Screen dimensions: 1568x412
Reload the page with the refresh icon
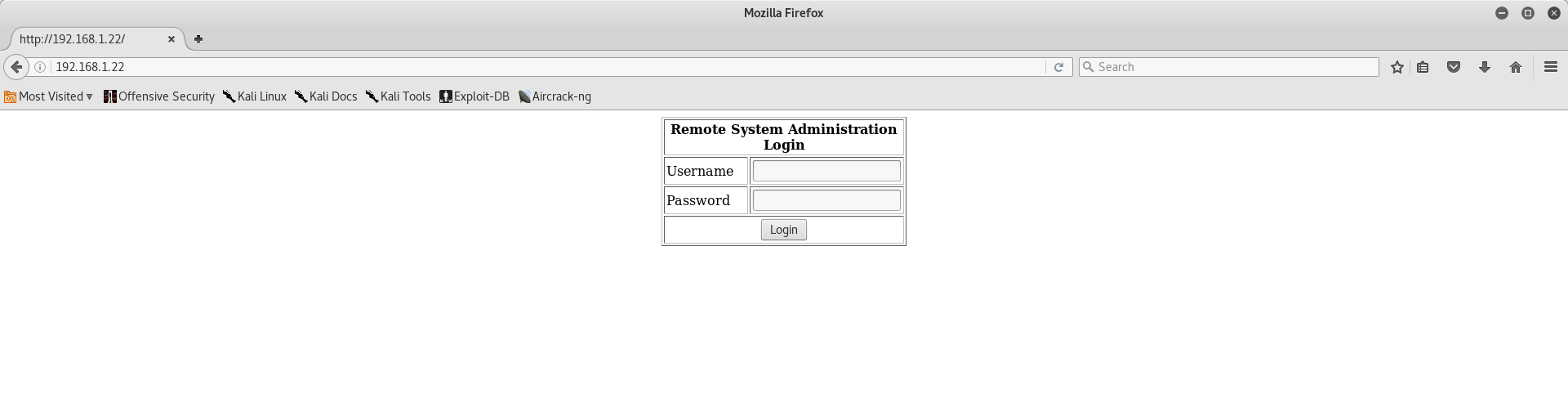coord(1058,67)
